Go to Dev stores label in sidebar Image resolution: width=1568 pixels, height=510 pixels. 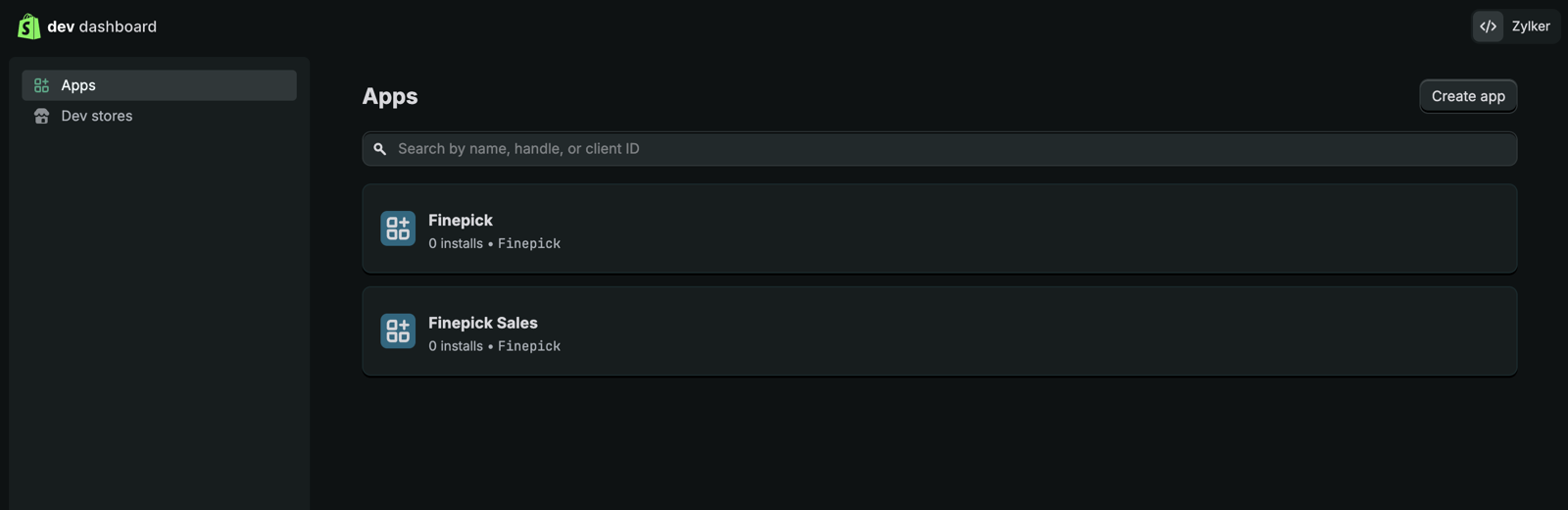97,116
